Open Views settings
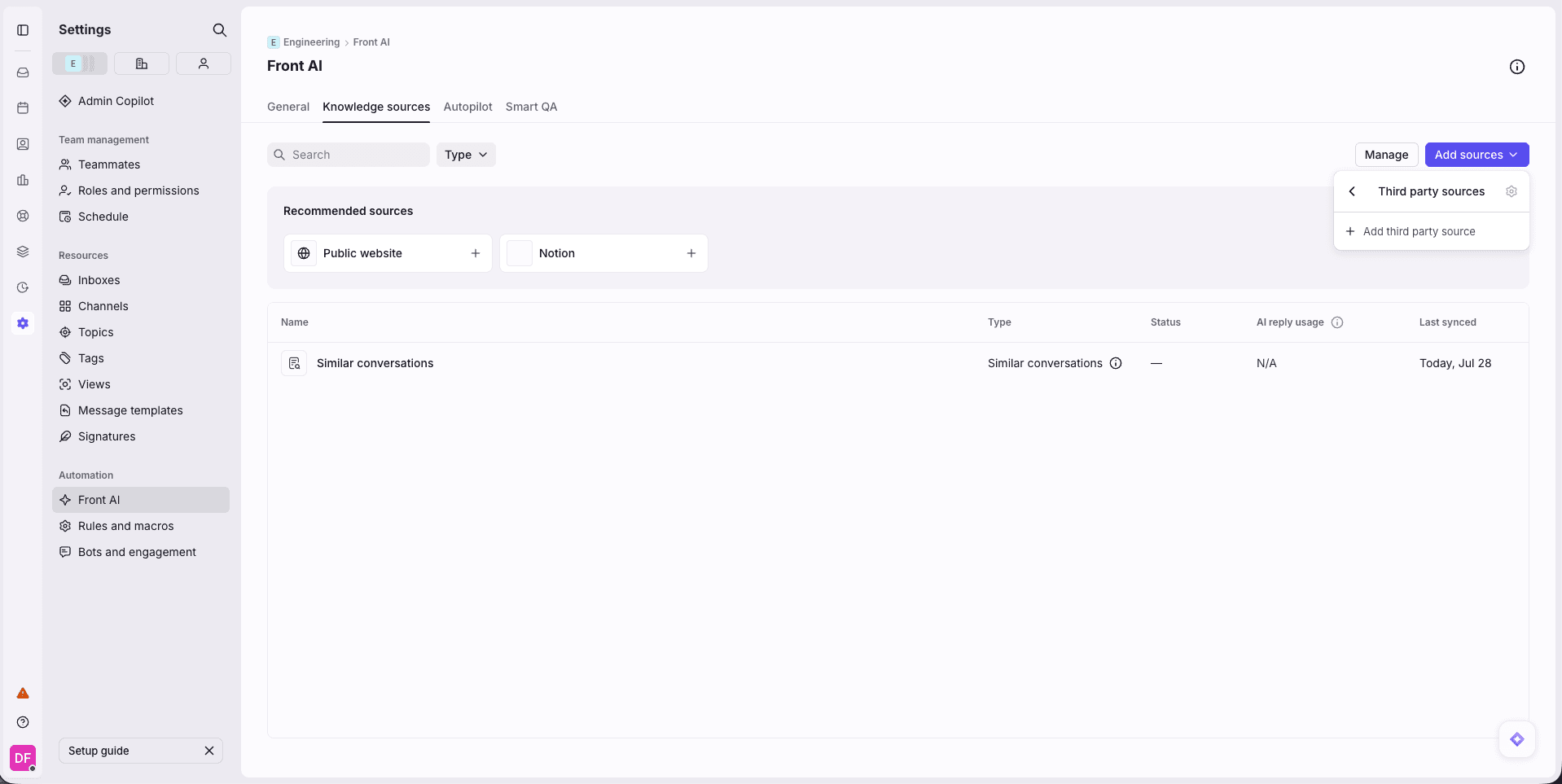The width and height of the screenshot is (1562, 784). [x=141, y=384]
